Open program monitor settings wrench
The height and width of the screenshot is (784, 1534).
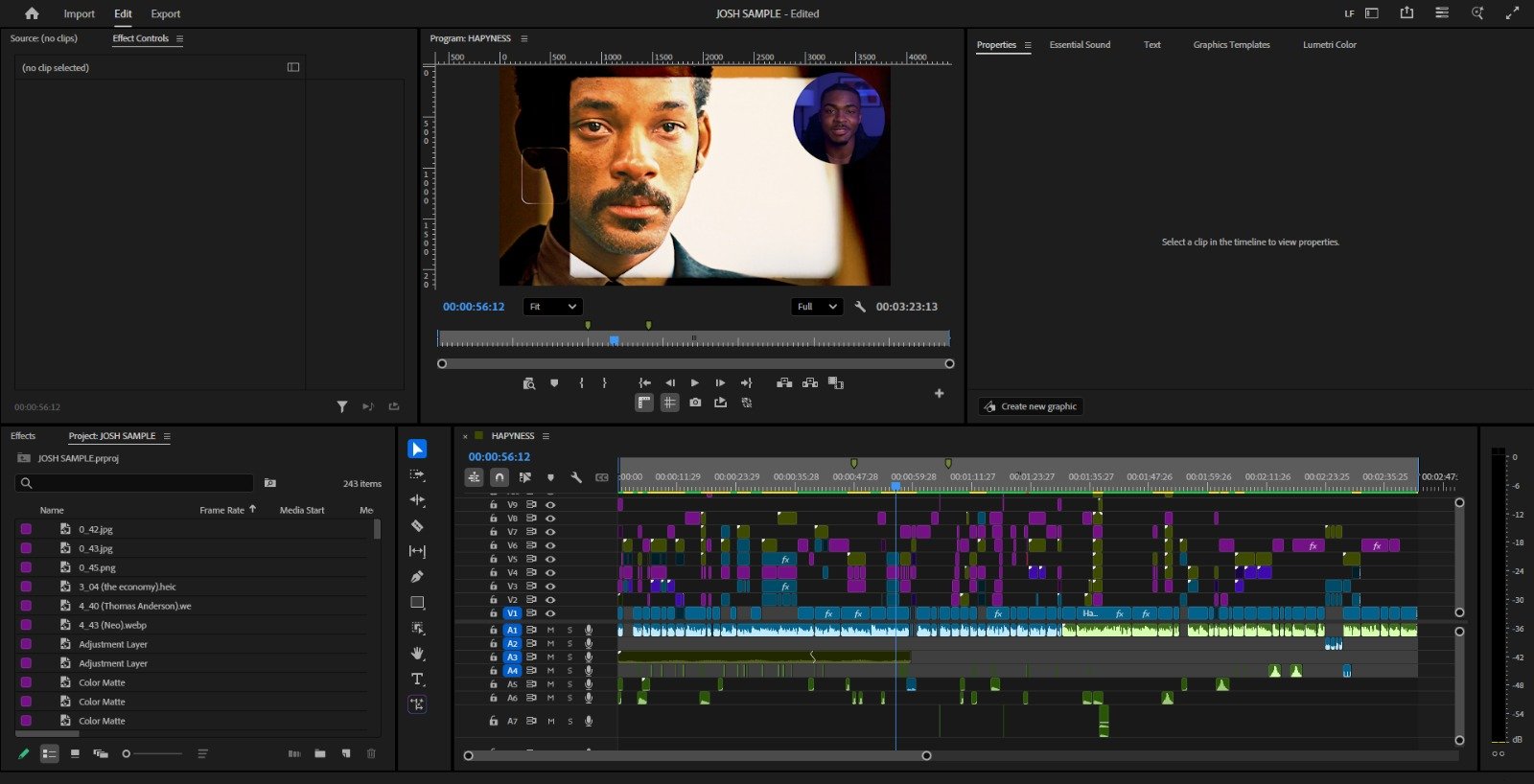860,307
